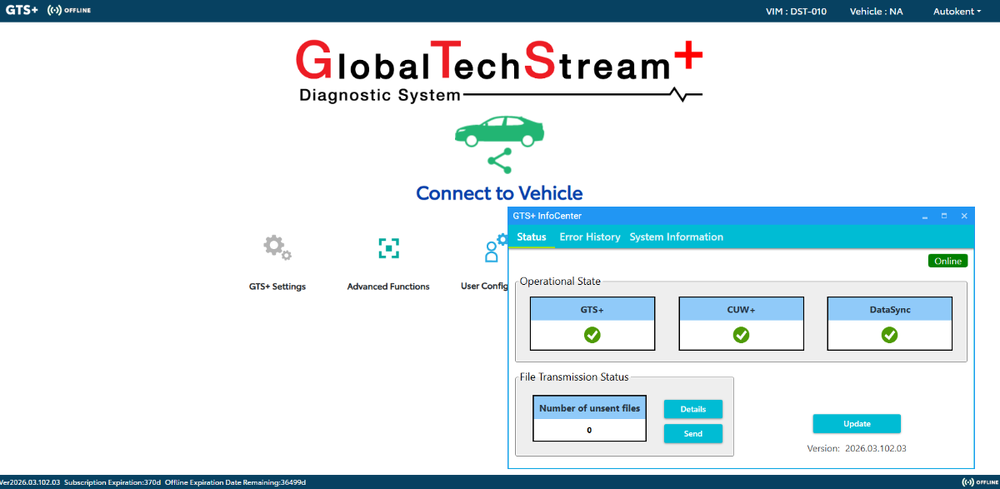Minimize the GTS+ InfoCenter window
Viewport: 1000px width, 489px height.
pyautogui.click(x=925, y=217)
